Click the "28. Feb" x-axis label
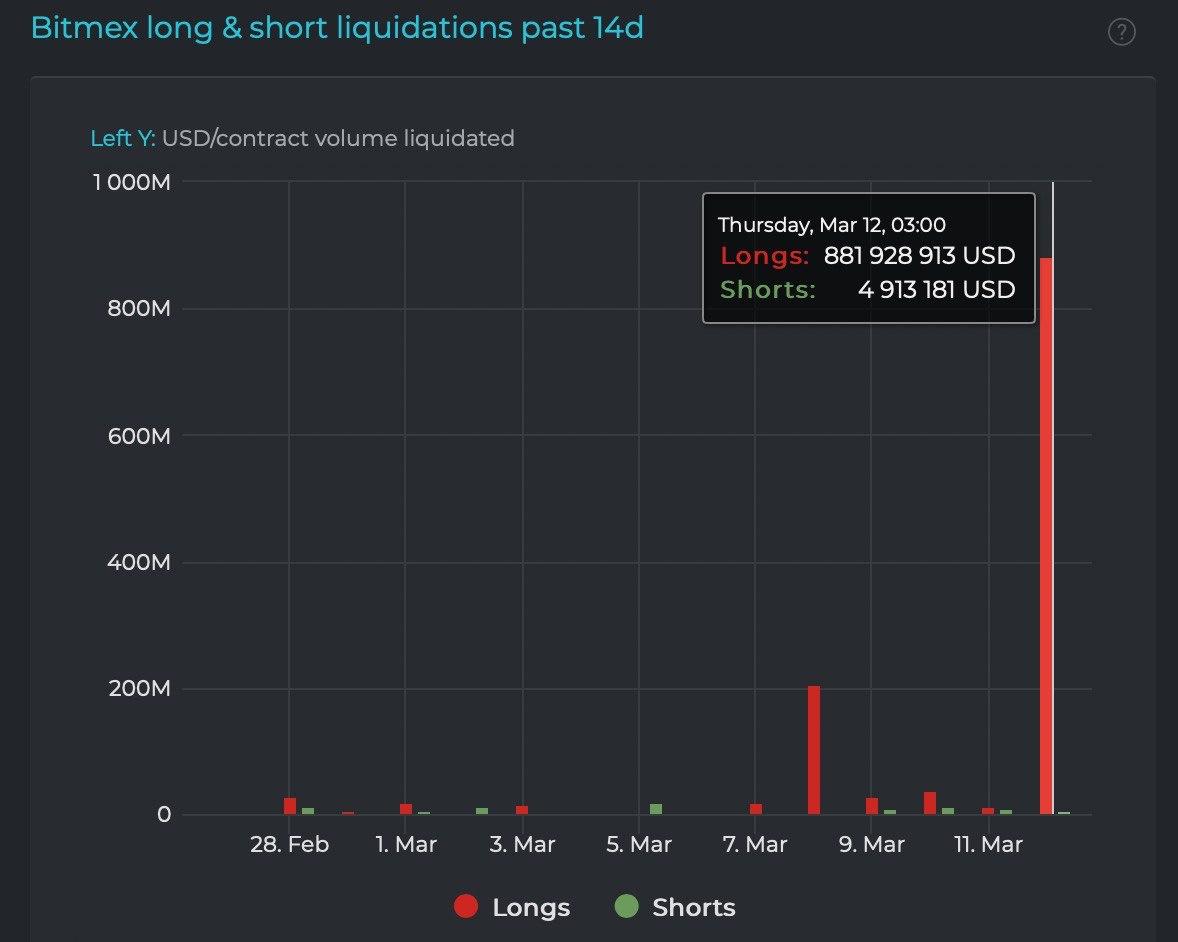Screen dimensions: 1178x942 click(x=289, y=845)
